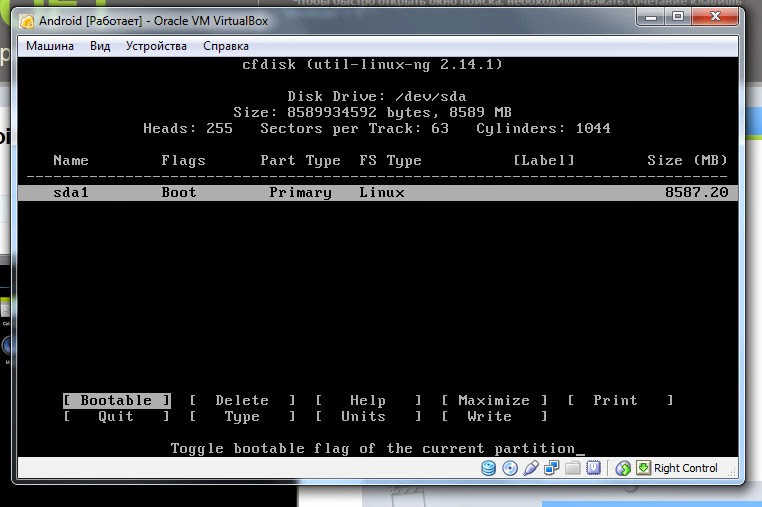Image resolution: width=762 pixels, height=507 pixels.
Task: Click the 8587.20 size value
Action: tap(696, 192)
